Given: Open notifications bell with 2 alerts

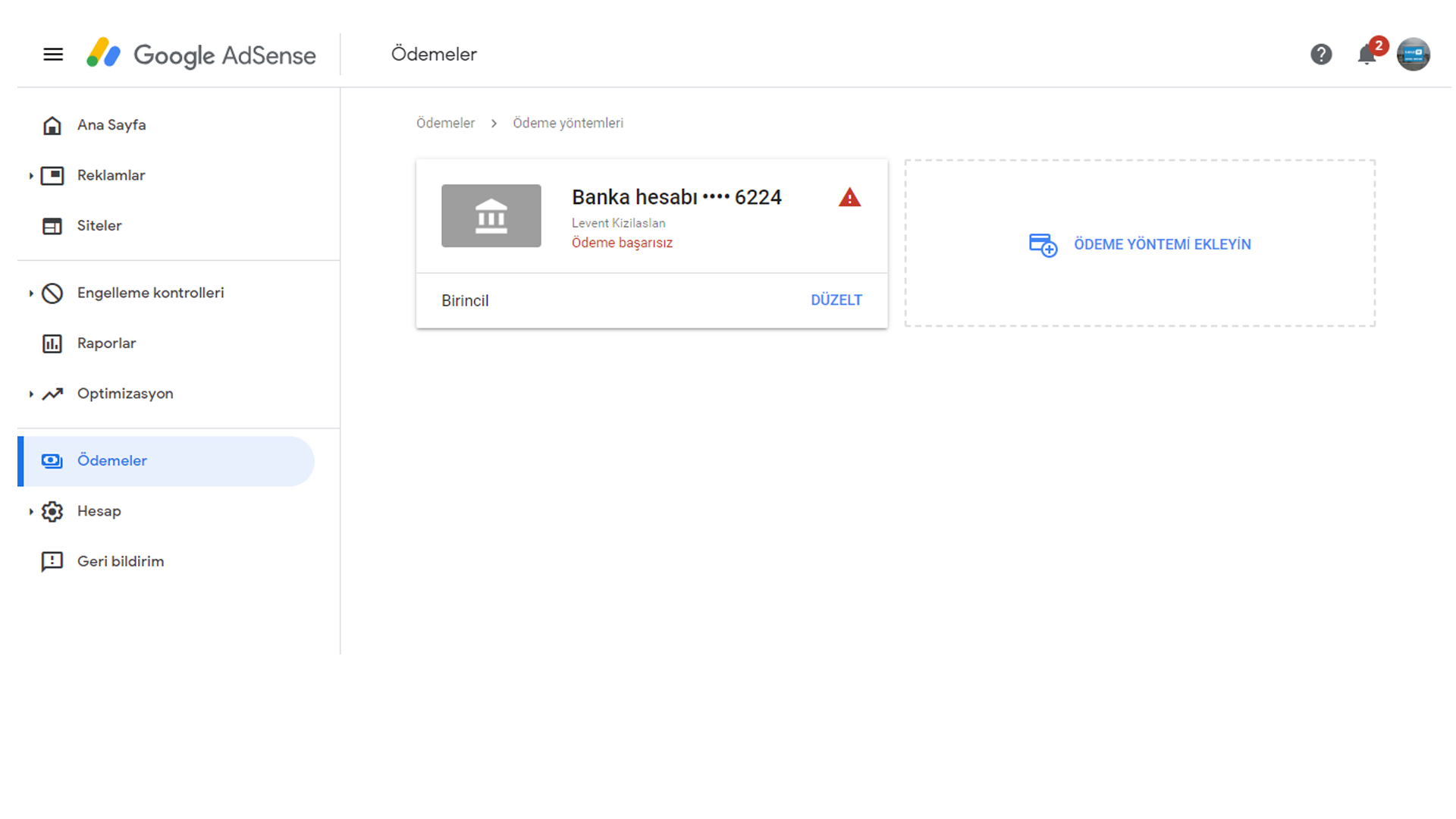Looking at the screenshot, I should 1367,55.
